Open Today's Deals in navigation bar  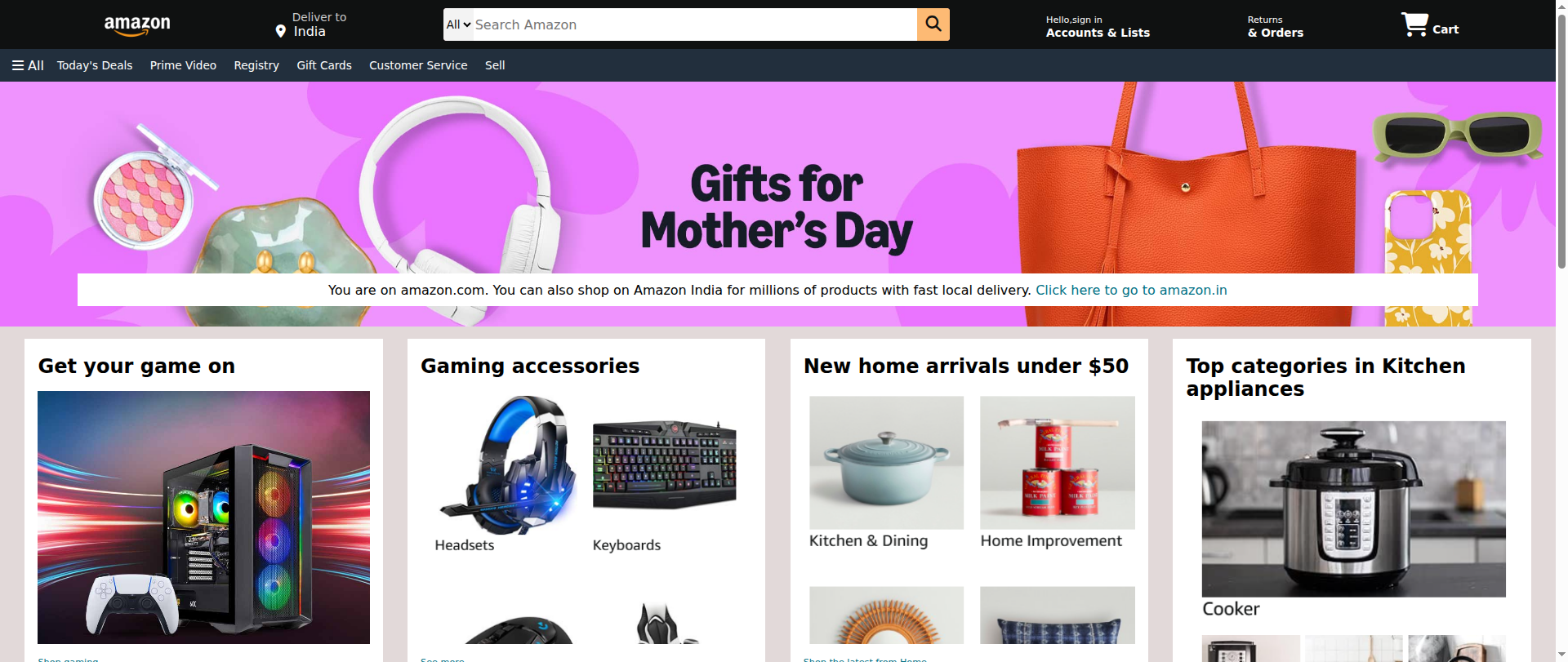coord(95,65)
